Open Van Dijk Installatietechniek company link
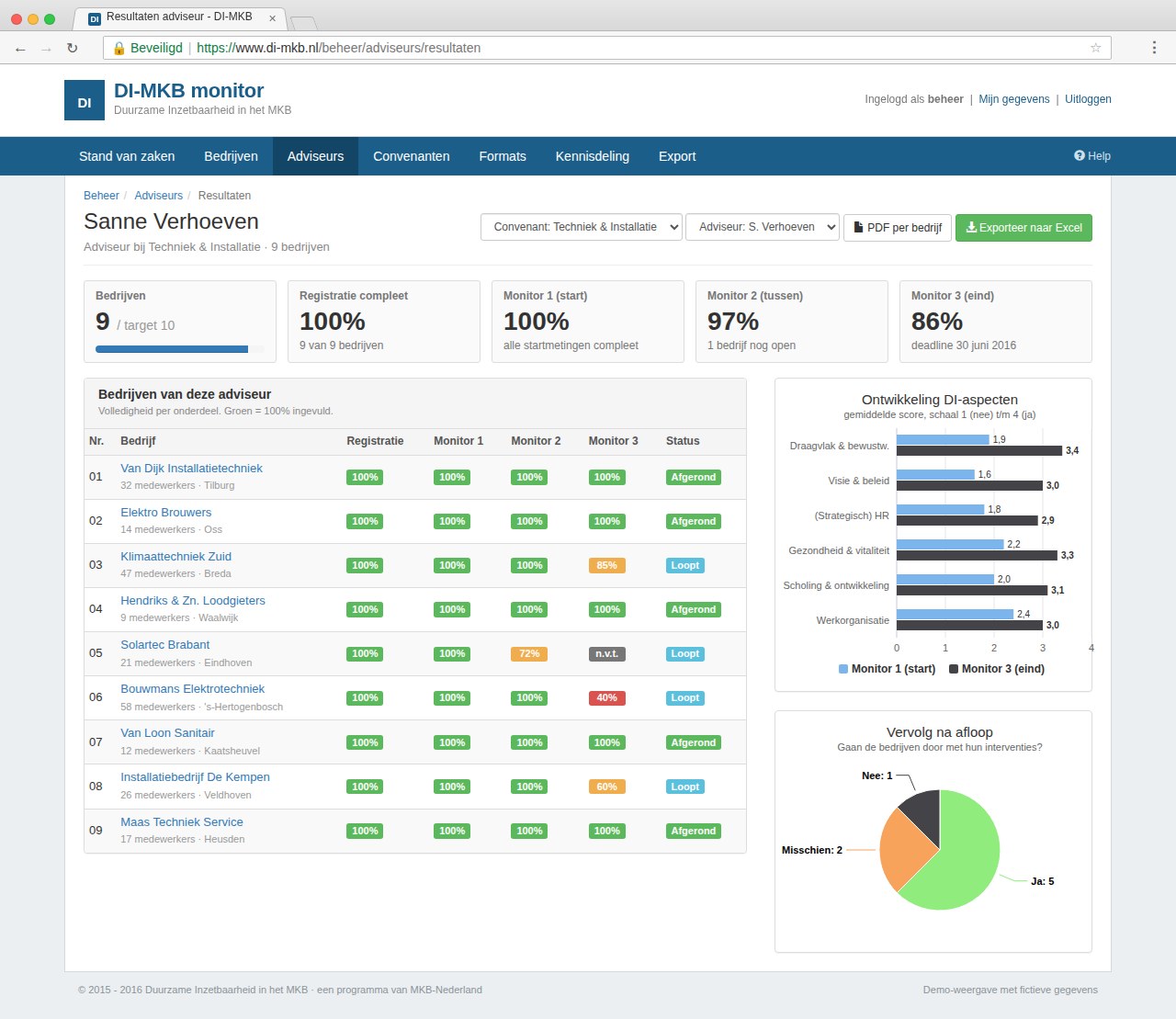Screen dimensions: 1176x1019 coord(191,468)
